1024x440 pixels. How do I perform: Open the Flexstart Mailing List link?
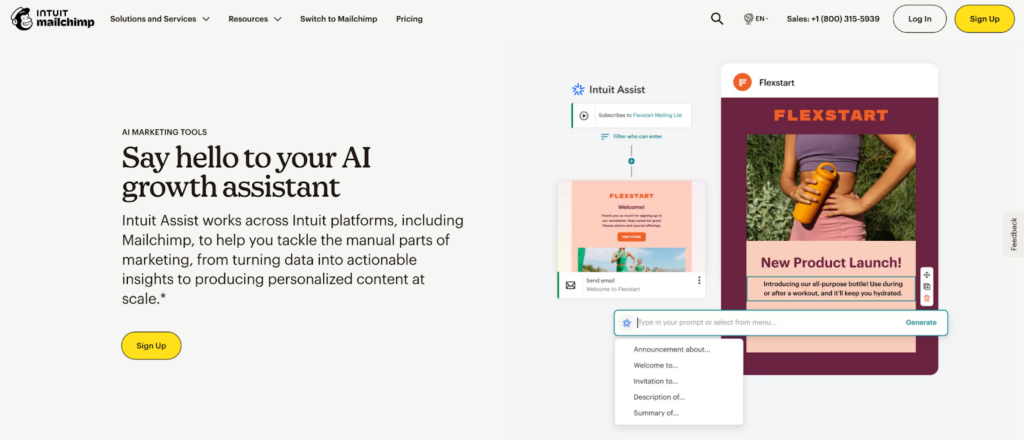pyautogui.click(x=658, y=116)
